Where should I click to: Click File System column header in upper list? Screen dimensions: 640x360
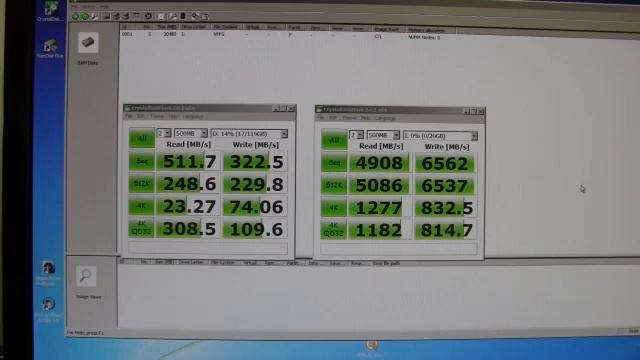(226, 27)
